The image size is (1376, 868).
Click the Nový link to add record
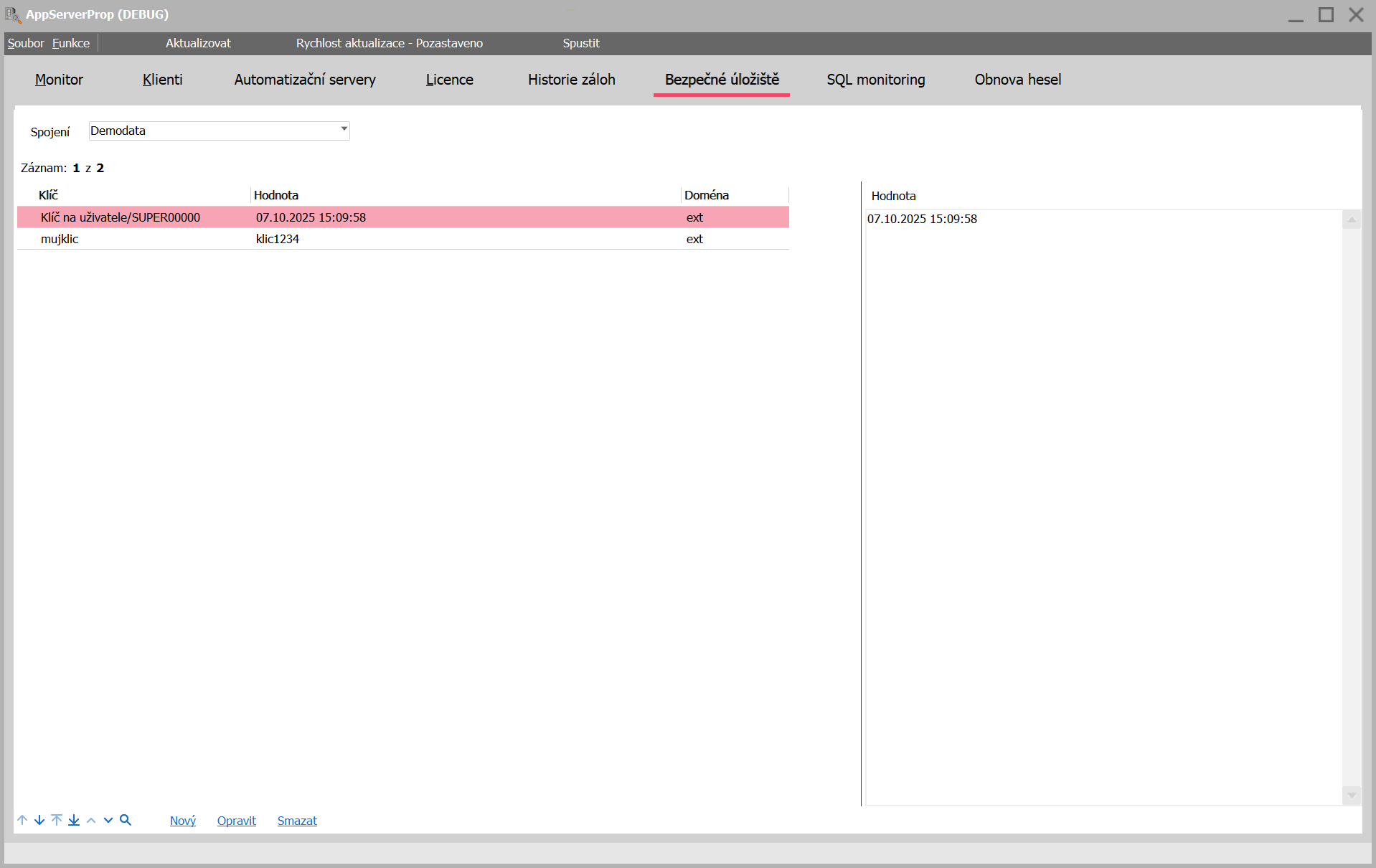(182, 821)
